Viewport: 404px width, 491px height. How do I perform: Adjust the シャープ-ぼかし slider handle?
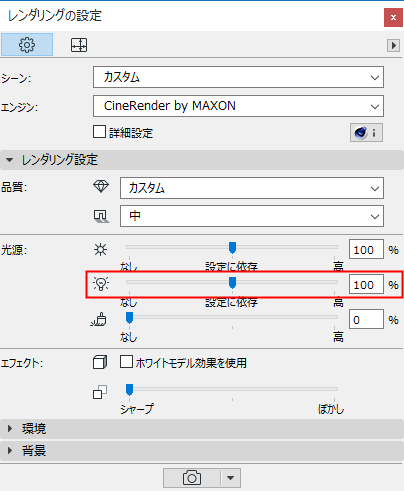pyautogui.click(x=129, y=390)
